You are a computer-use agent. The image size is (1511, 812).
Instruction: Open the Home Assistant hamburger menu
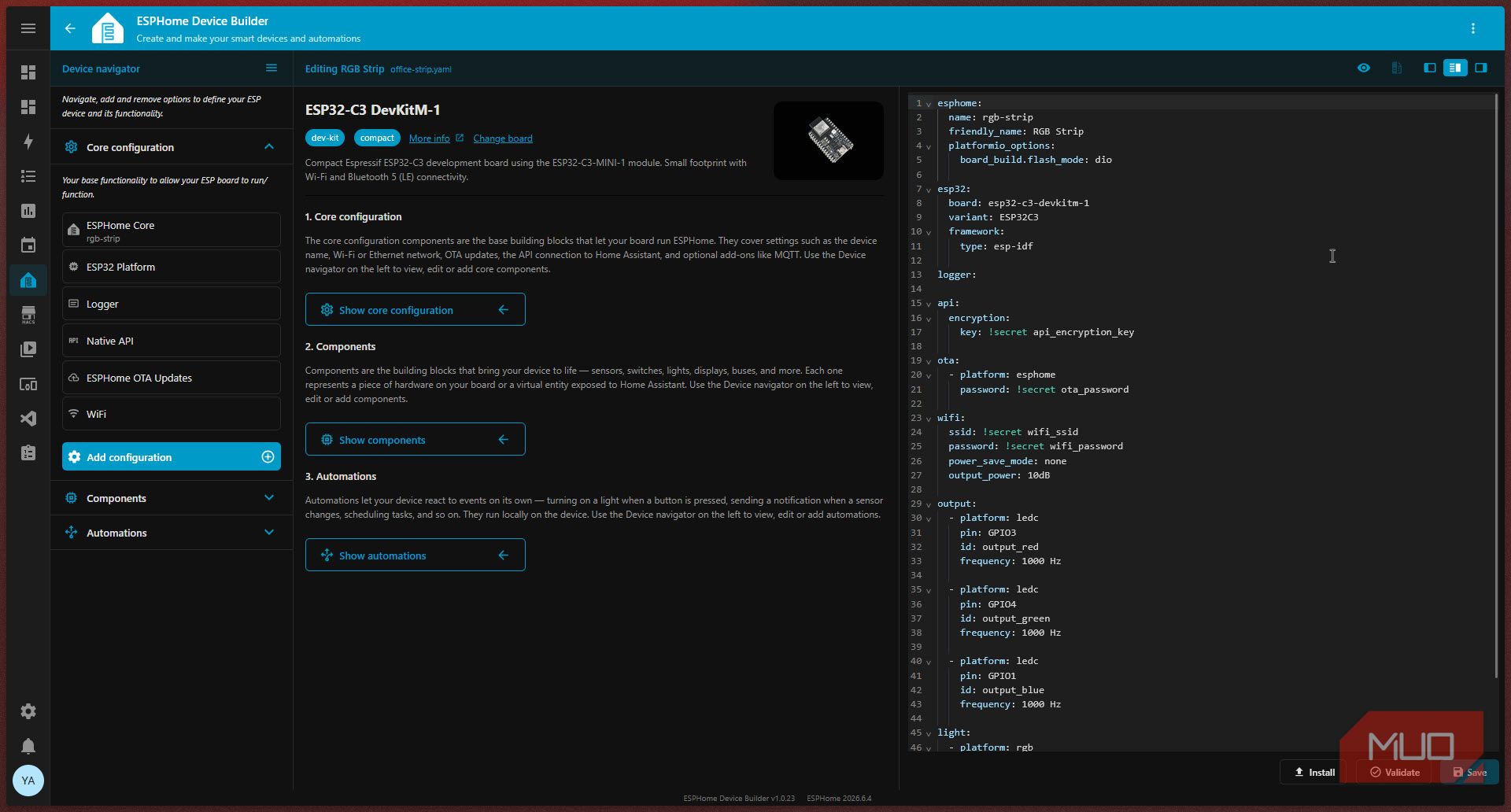[28, 28]
